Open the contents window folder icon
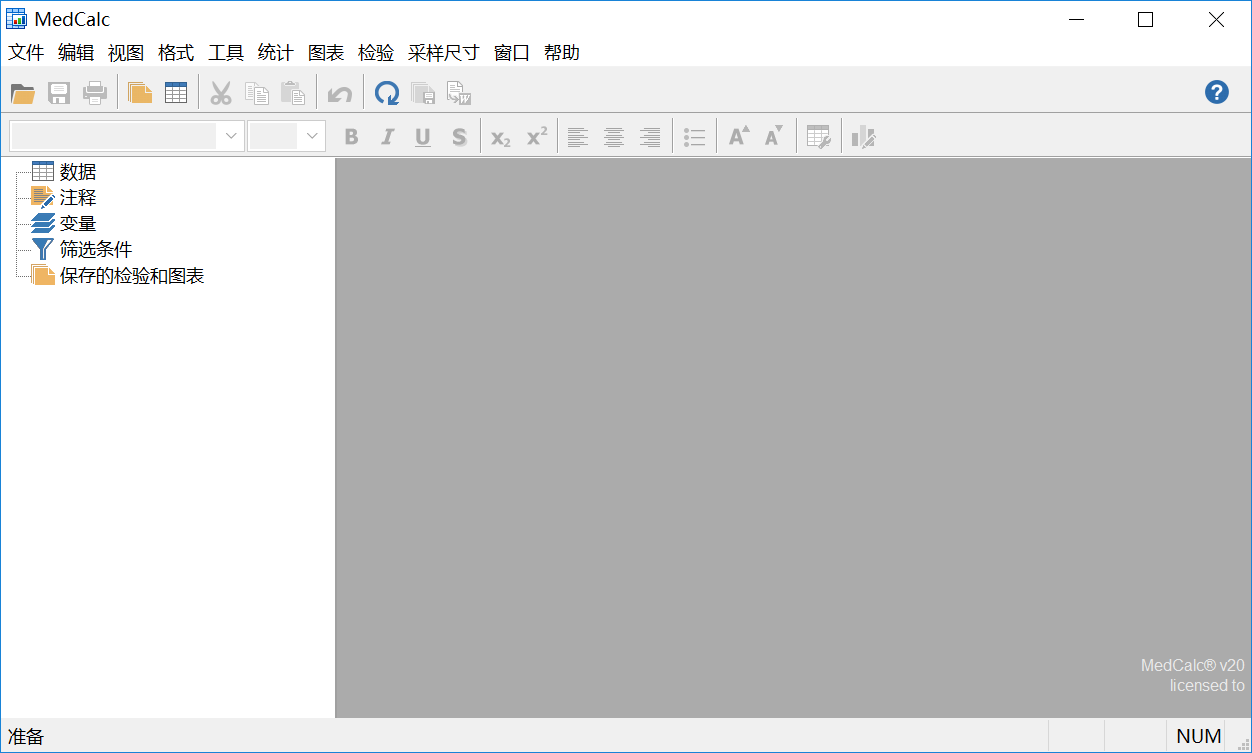This screenshot has height=753, width=1252. click(140, 93)
